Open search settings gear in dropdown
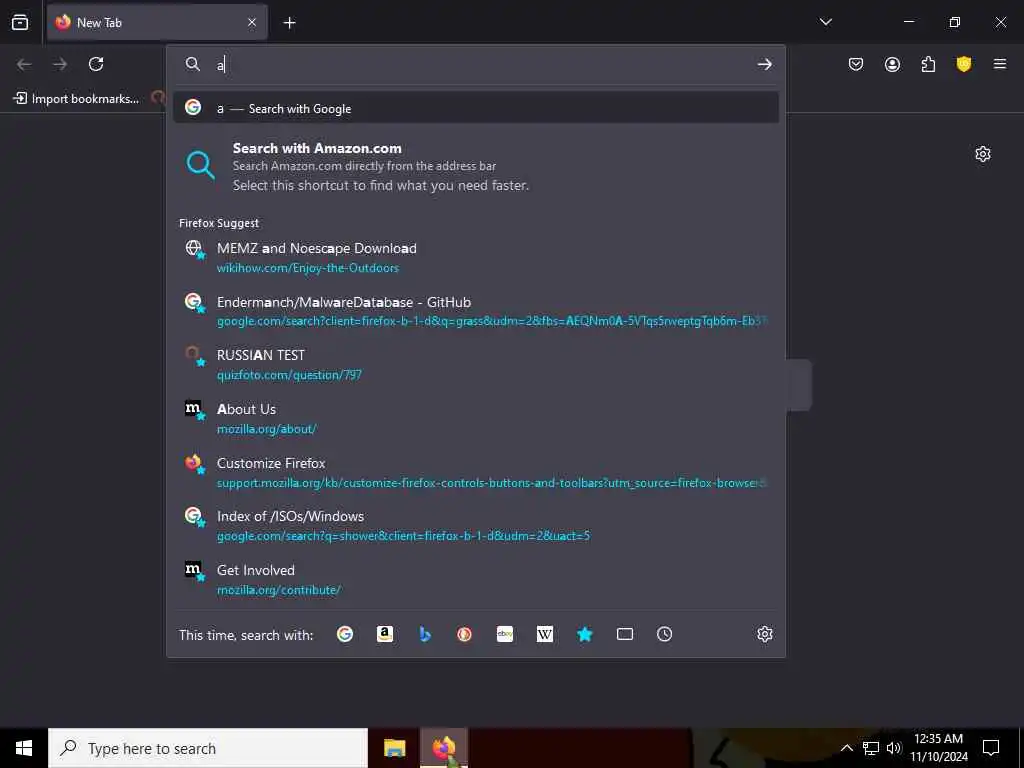The height and width of the screenshot is (768, 1024). (765, 634)
